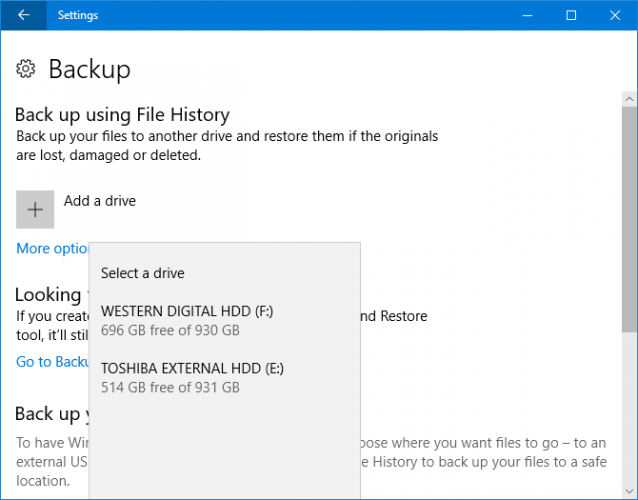Click the 696 GB free of 930 GB text
Image resolution: width=638 pixels, height=500 pixels.
[170, 331]
